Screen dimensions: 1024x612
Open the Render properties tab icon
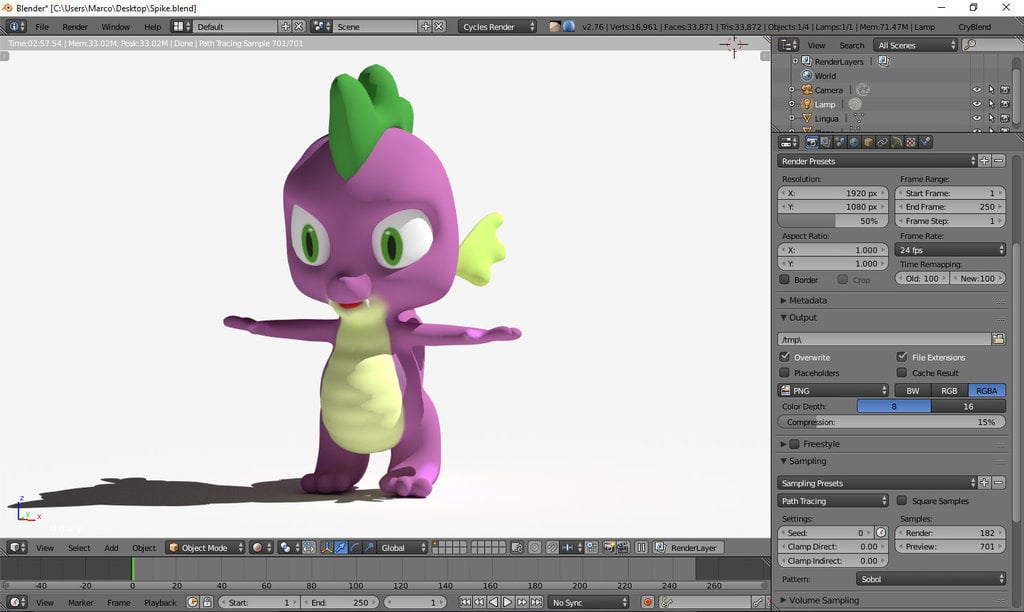click(812, 142)
